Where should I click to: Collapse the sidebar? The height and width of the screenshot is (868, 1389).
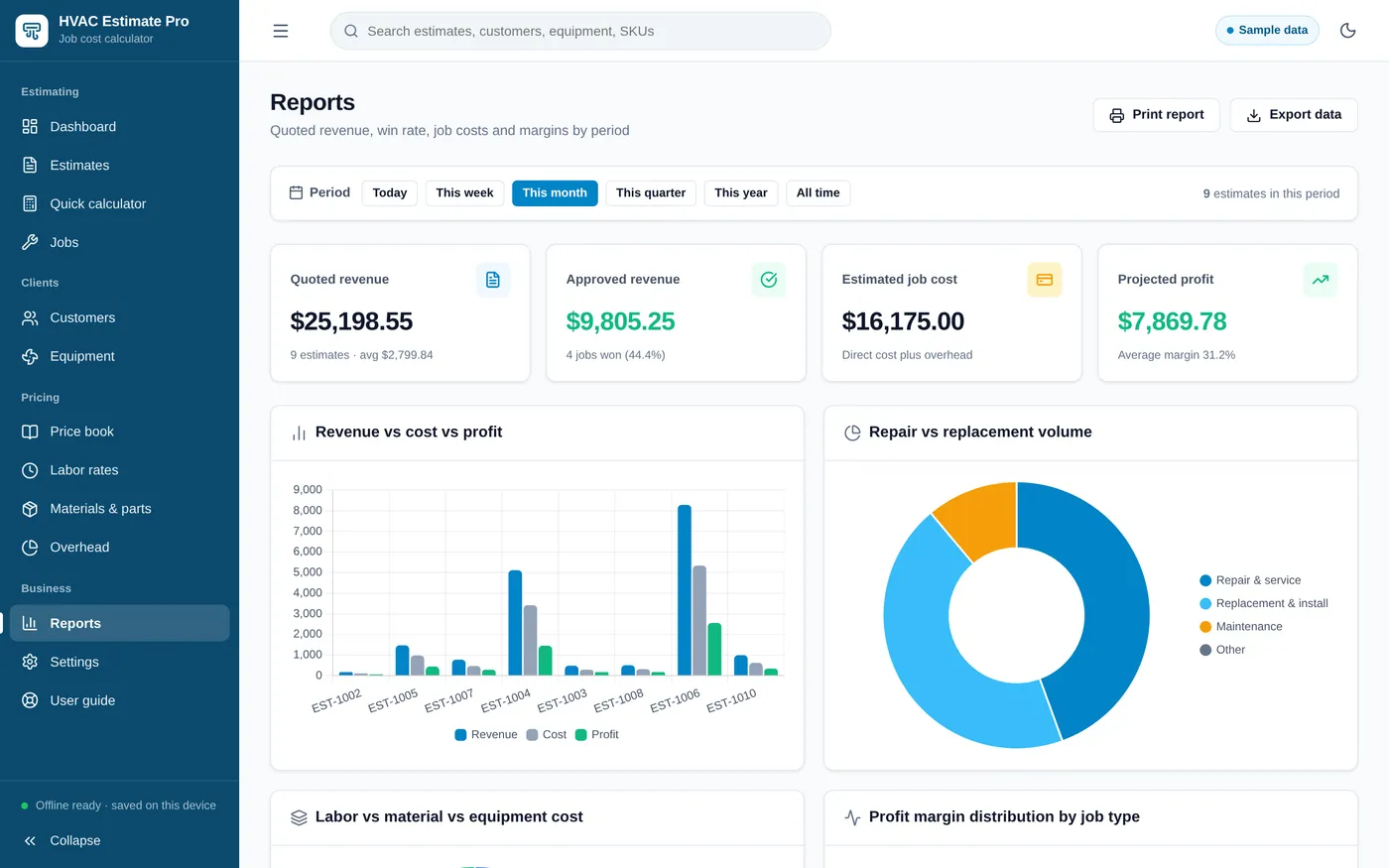click(119, 840)
